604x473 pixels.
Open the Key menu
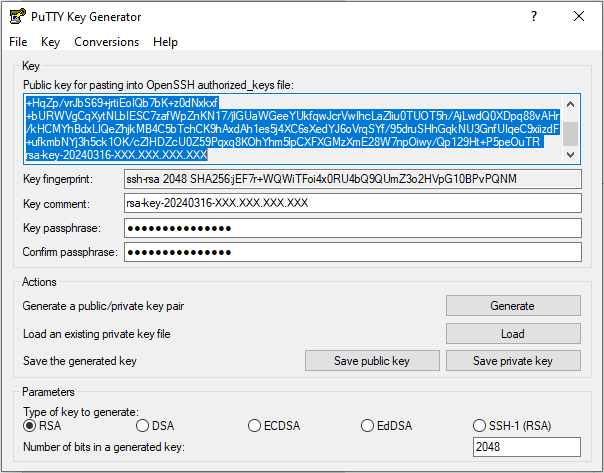[51, 42]
